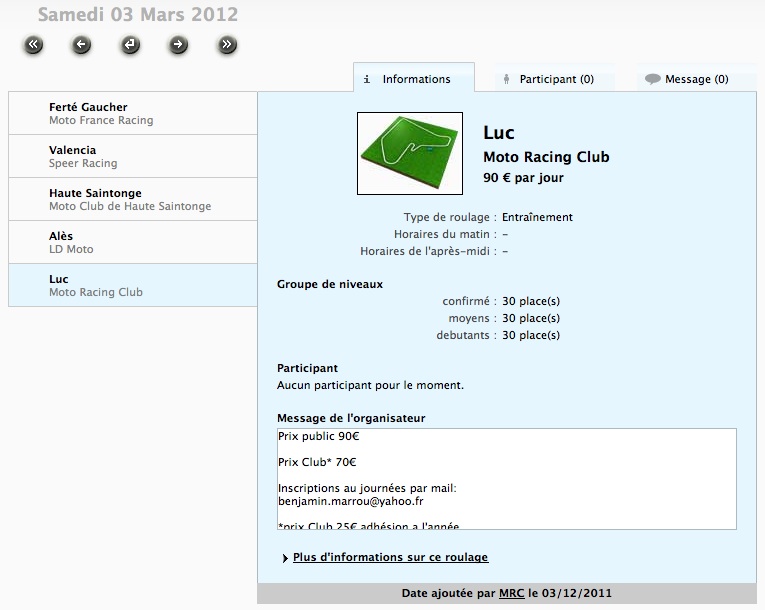Go to next day with right arrow
This screenshot has height=610, width=765.
point(179,44)
